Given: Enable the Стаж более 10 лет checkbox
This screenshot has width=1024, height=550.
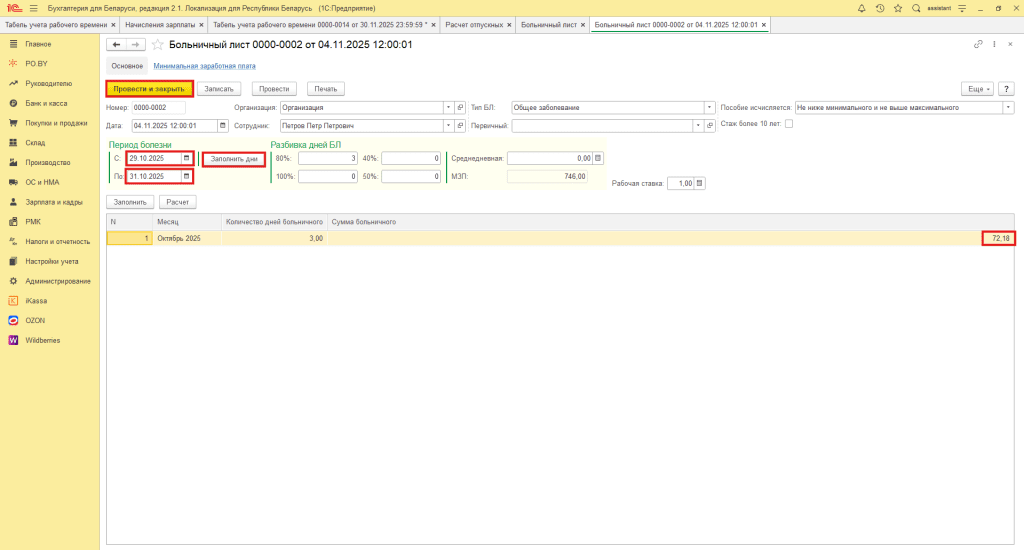Looking at the screenshot, I should point(789,124).
